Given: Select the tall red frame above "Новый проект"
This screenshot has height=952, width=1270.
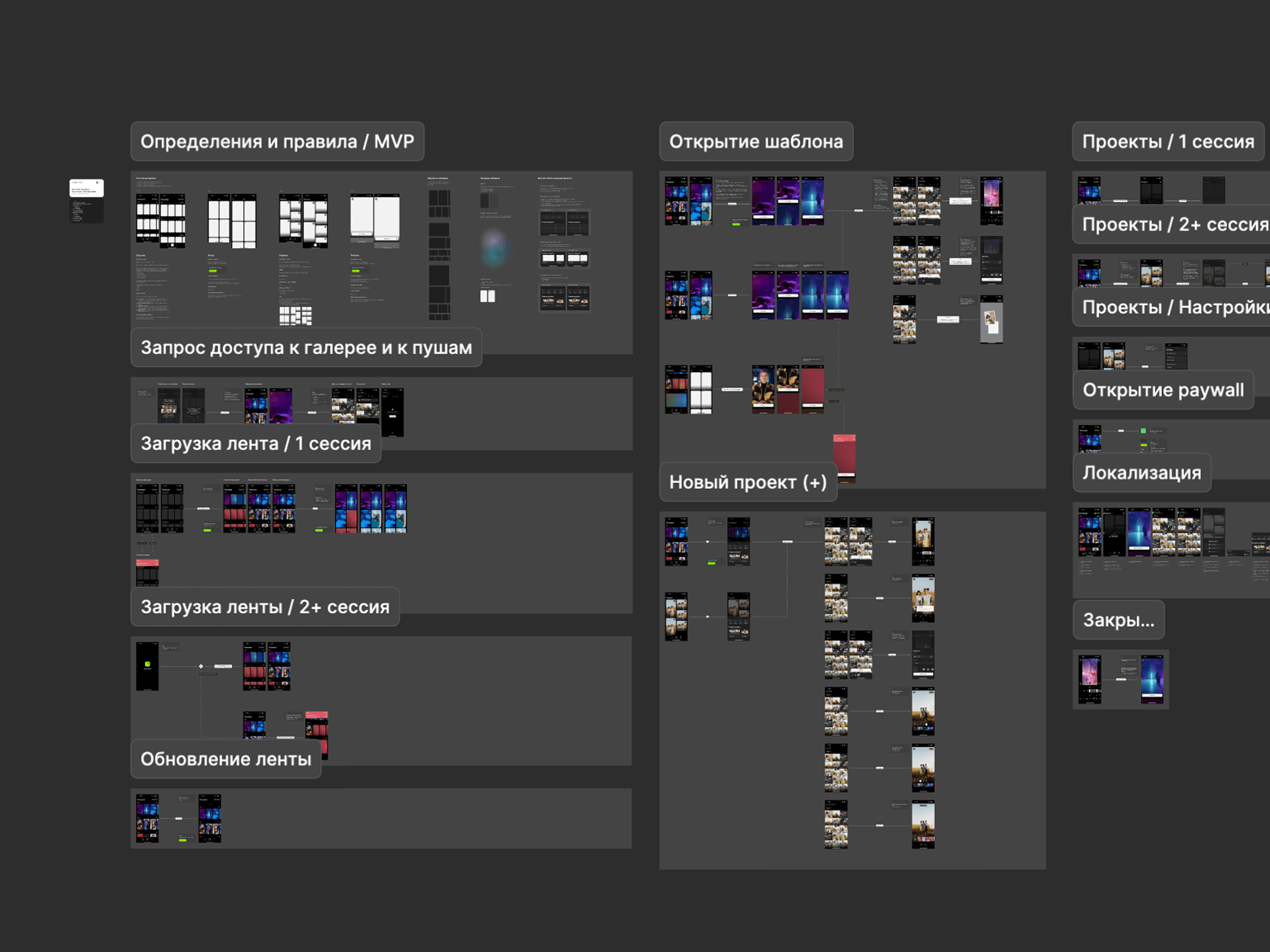Looking at the screenshot, I should 844,455.
